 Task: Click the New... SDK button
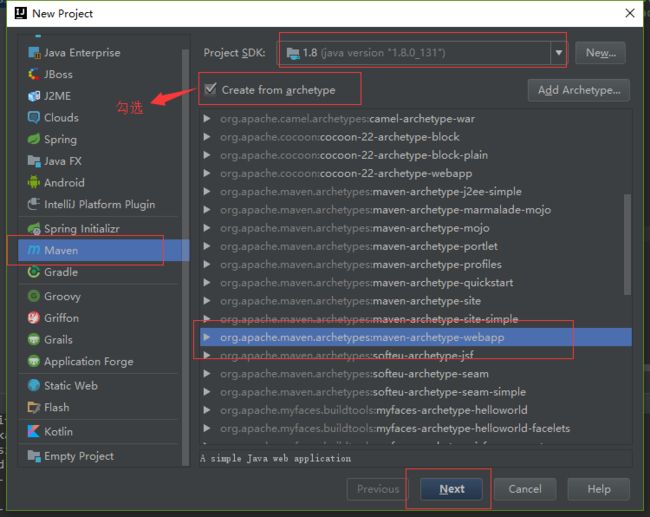600,53
